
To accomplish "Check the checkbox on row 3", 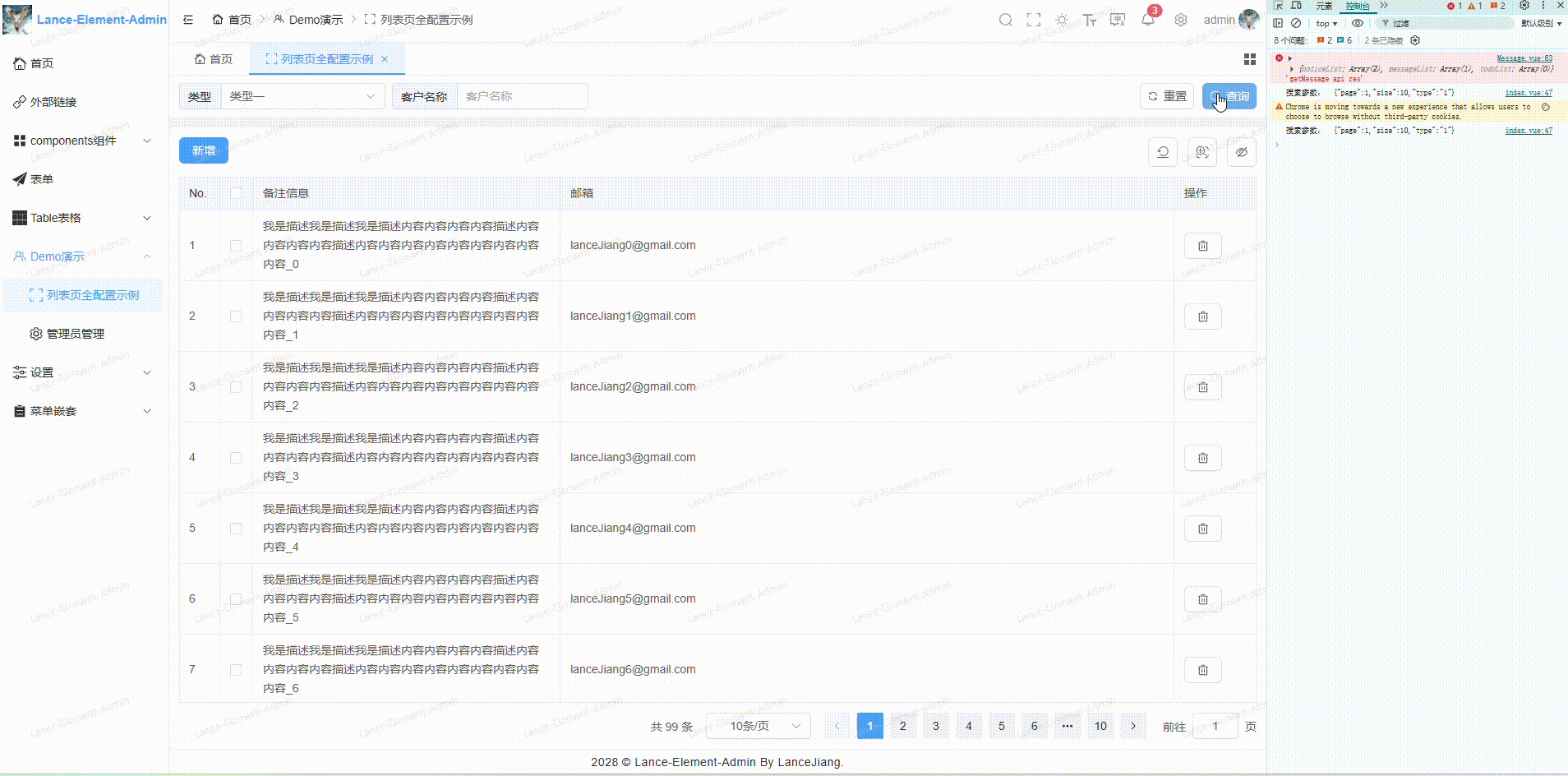I will pos(236,386).
